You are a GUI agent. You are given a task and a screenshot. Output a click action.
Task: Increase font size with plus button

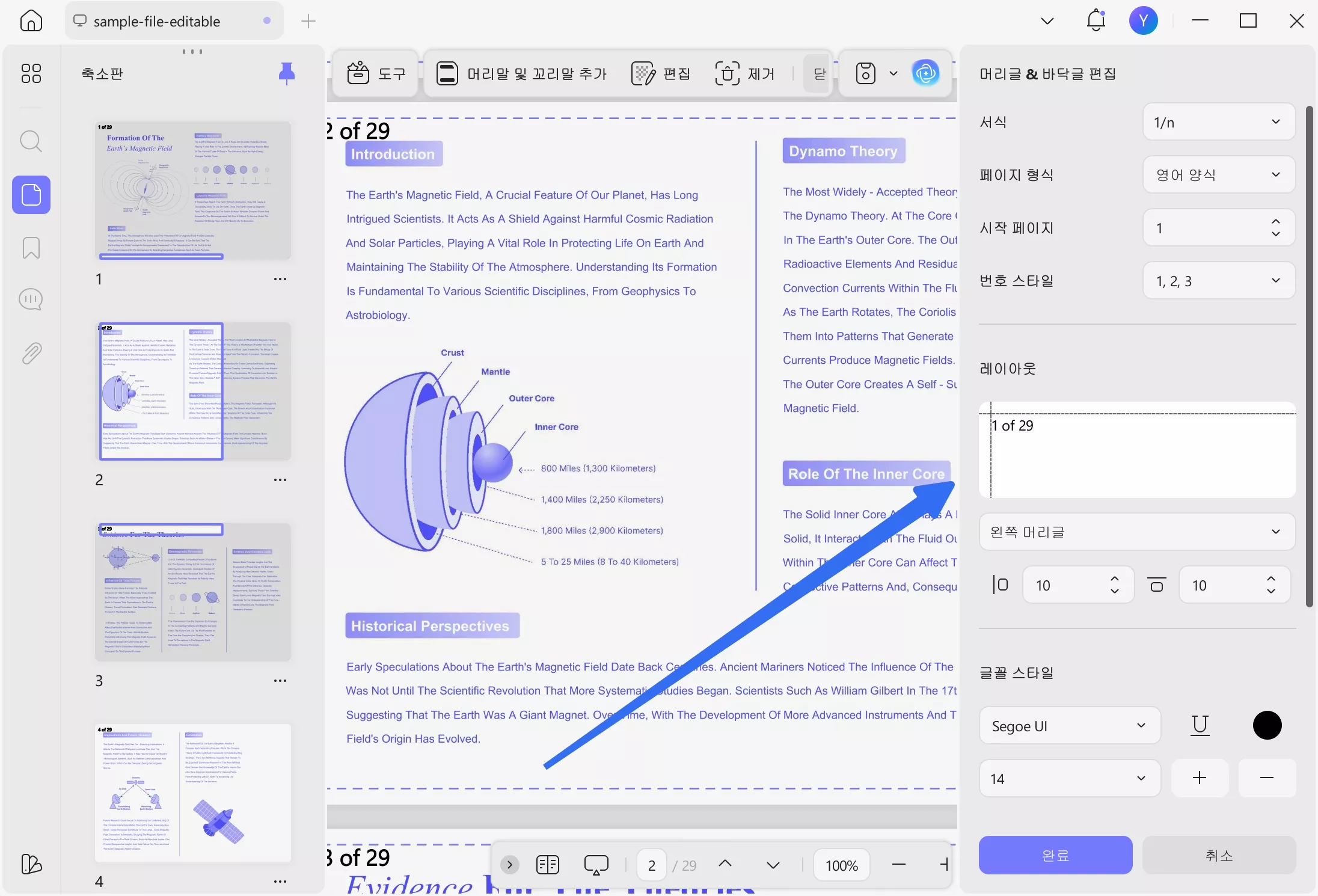(1200, 778)
